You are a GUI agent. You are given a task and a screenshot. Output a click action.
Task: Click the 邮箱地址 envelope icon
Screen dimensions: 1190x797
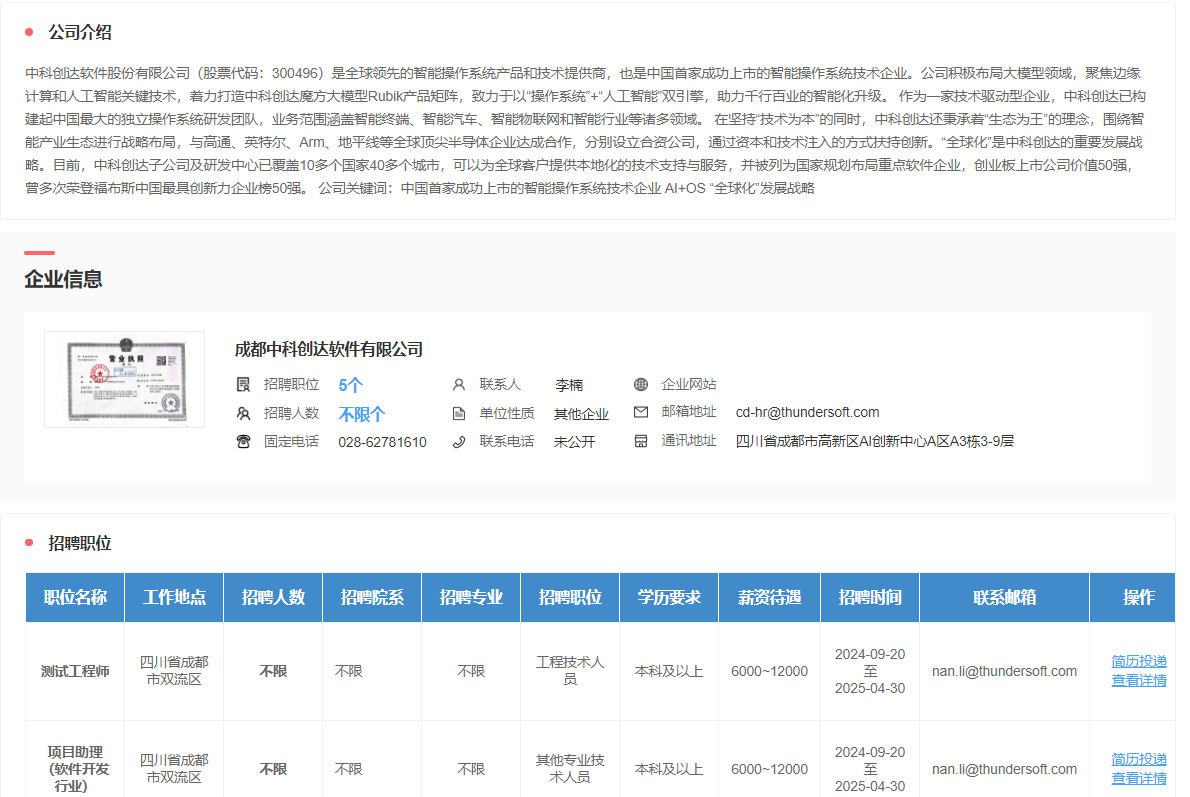pyautogui.click(x=641, y=412)
